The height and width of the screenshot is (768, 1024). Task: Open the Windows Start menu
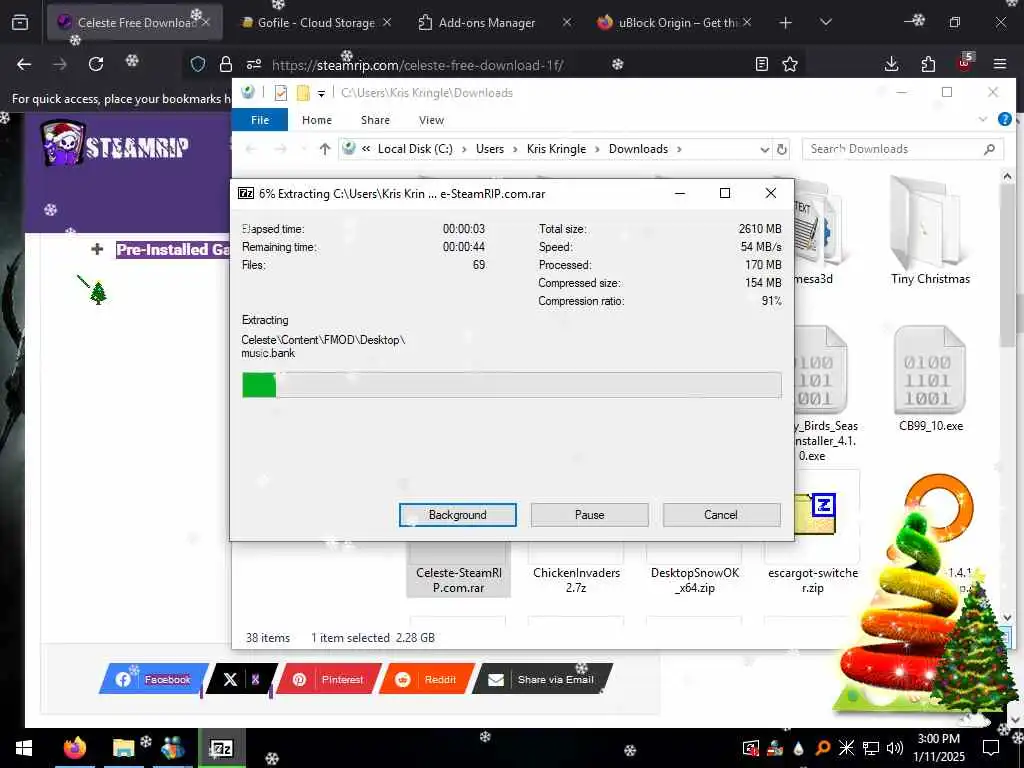(x=24, y=748)
